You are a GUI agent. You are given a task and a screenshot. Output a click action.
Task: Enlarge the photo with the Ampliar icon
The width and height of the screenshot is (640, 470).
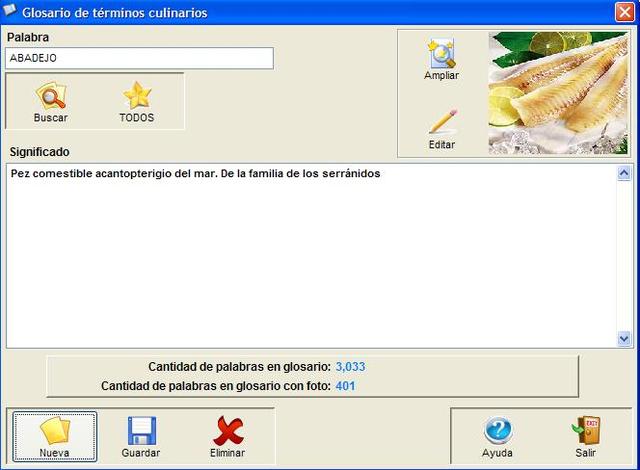[441, 53]
